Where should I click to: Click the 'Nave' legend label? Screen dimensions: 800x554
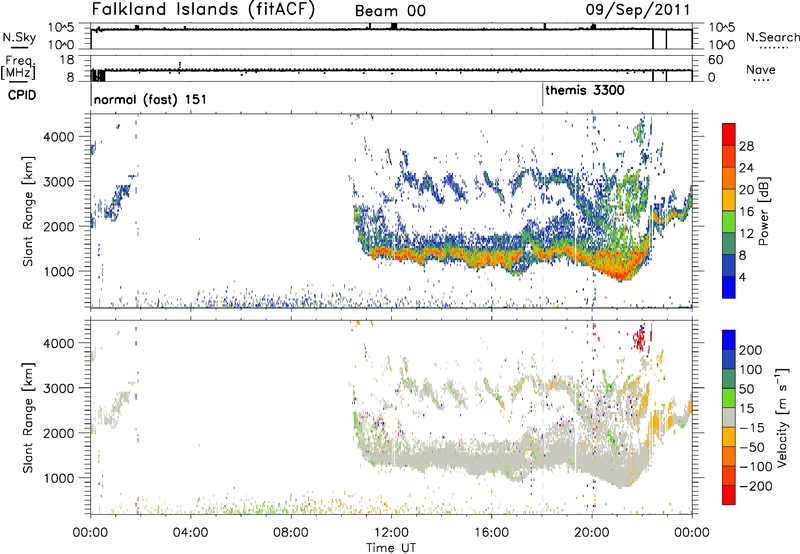tap(761, 69)
